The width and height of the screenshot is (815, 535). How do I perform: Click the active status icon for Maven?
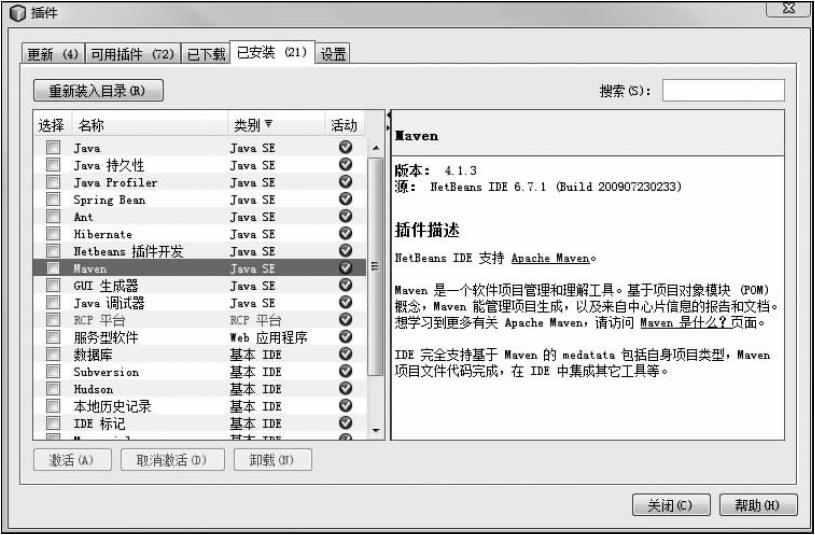click(x=345, y=268)
